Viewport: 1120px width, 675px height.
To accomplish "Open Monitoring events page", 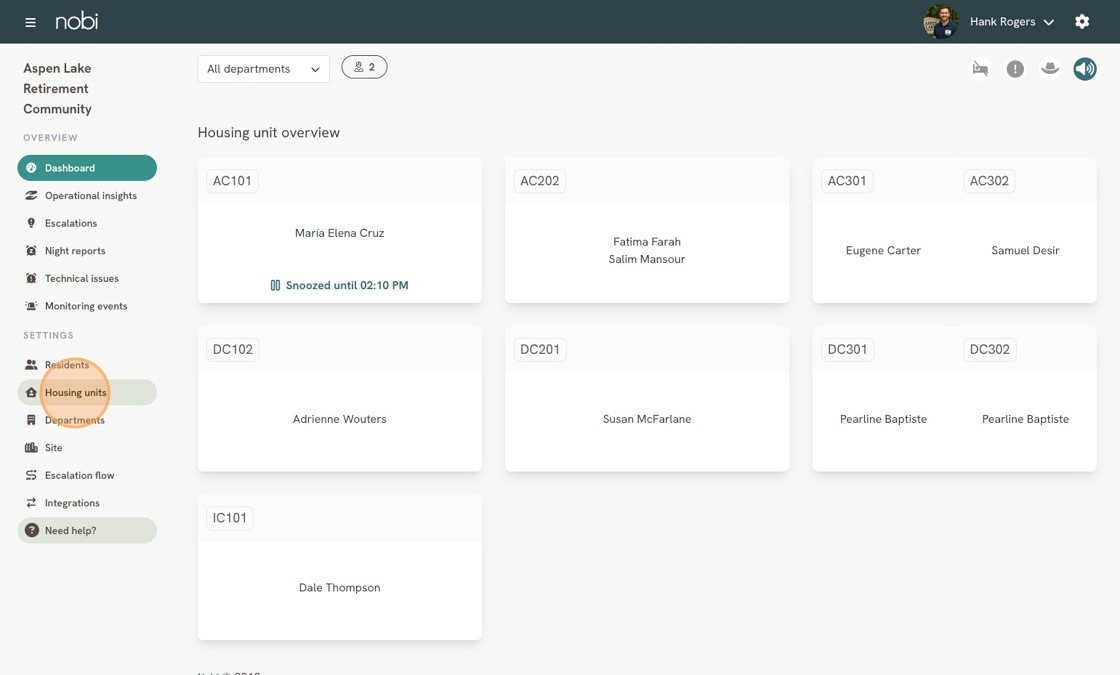I will pyautogui.click(x=85, y=306).
